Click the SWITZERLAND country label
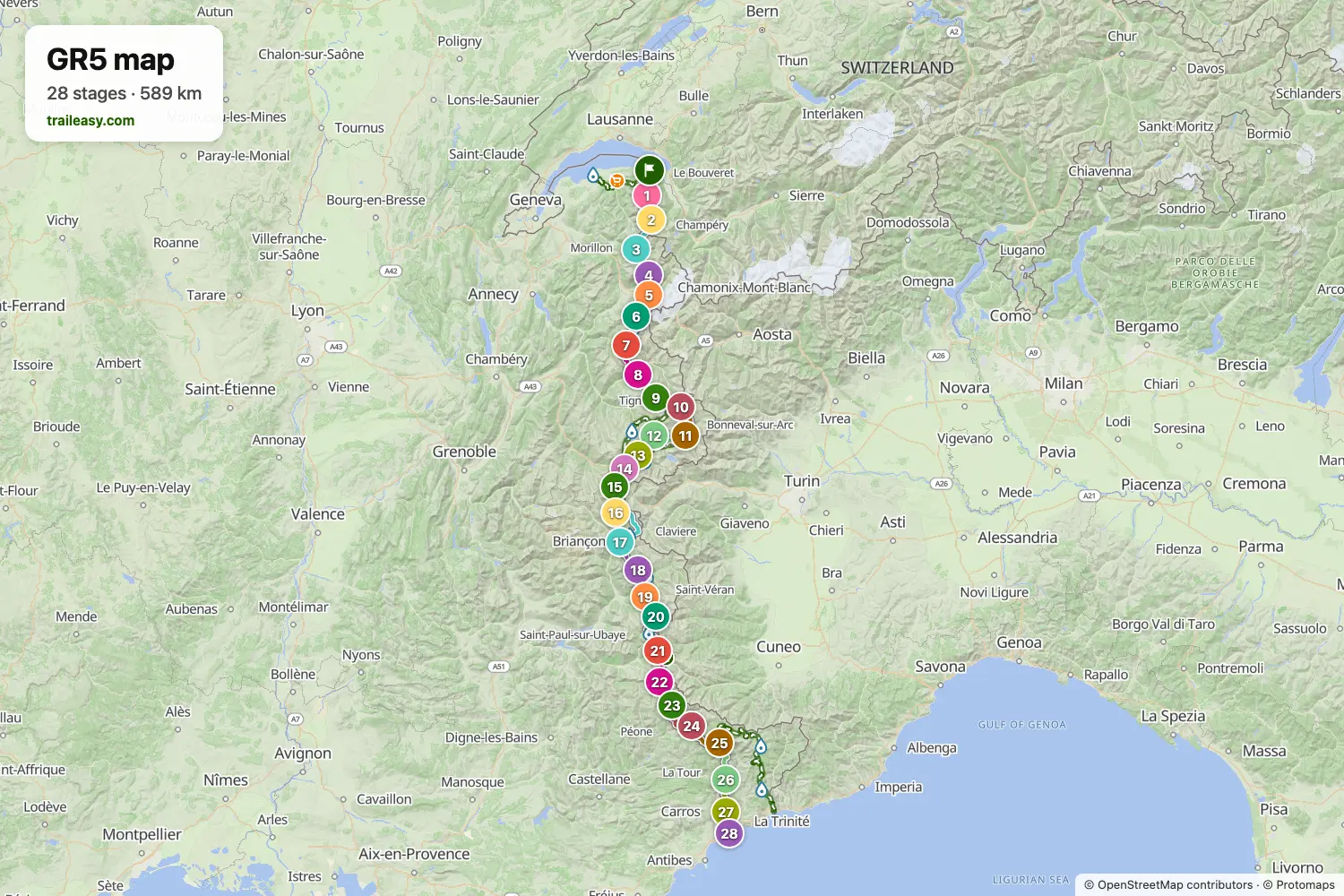 pos(897,68)
